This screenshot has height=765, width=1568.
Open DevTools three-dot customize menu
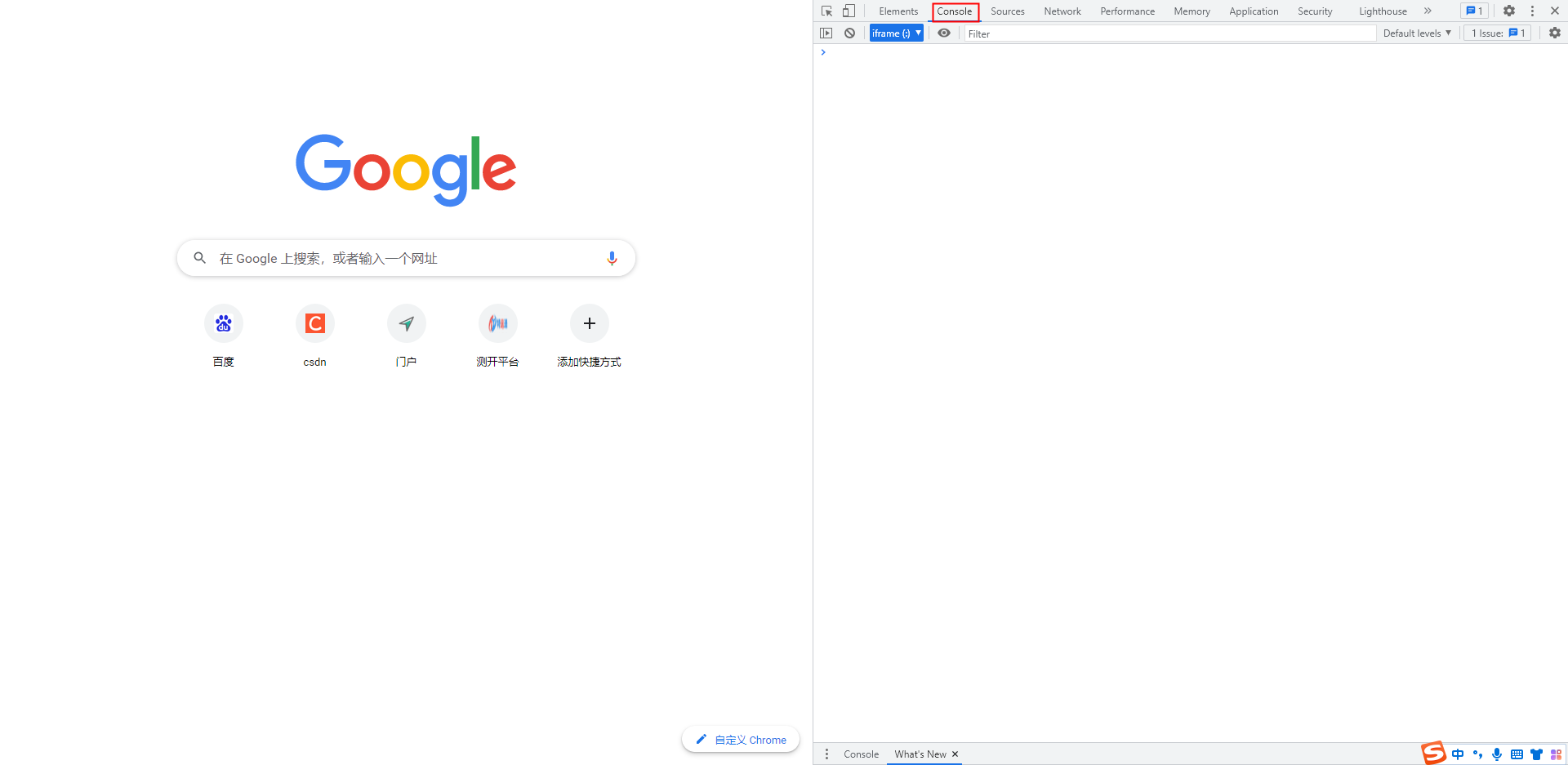[x=1532, y=11]
